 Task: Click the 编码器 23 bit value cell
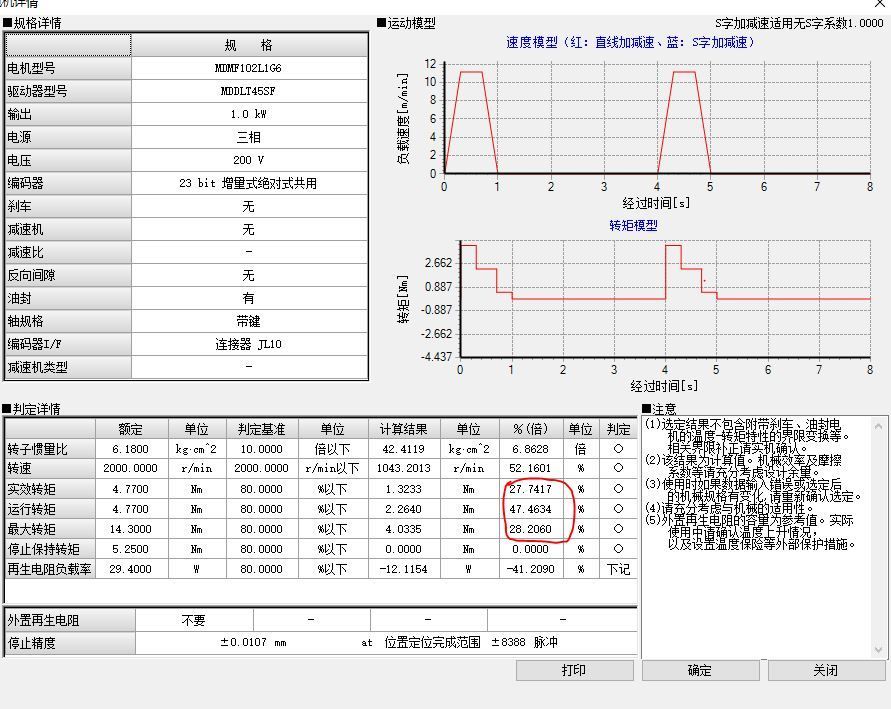(249, 184)
